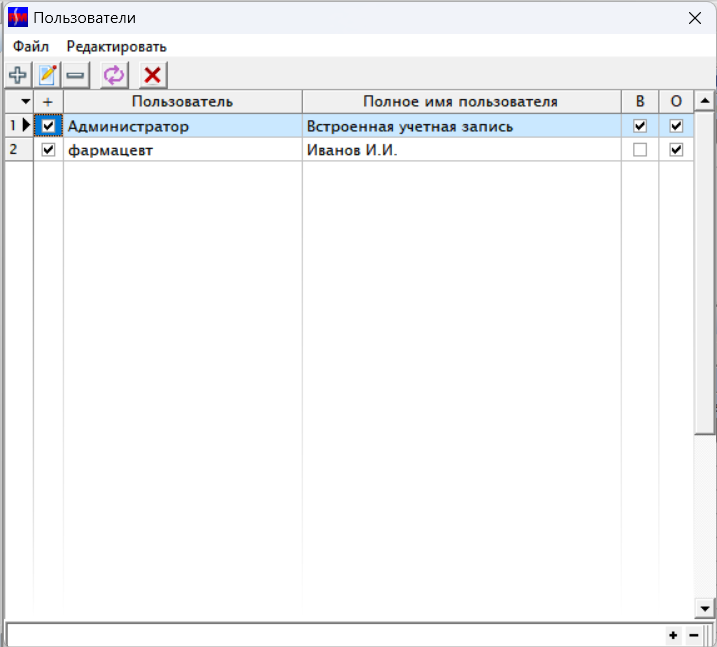Click the scrollbar down arrow
The height and width of the screenshot is (647, 717).
coord(705,609)
